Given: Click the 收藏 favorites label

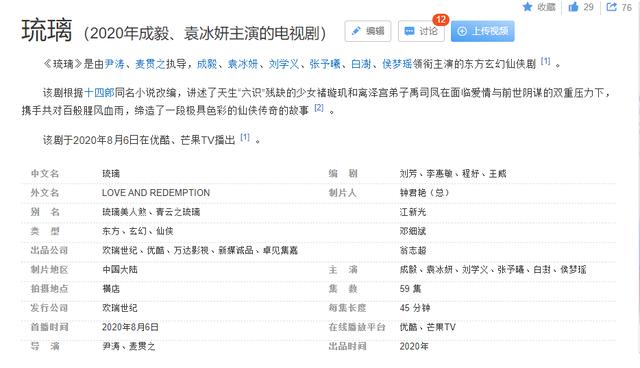Looking at the screenshot, I should [x=546, y=7].
